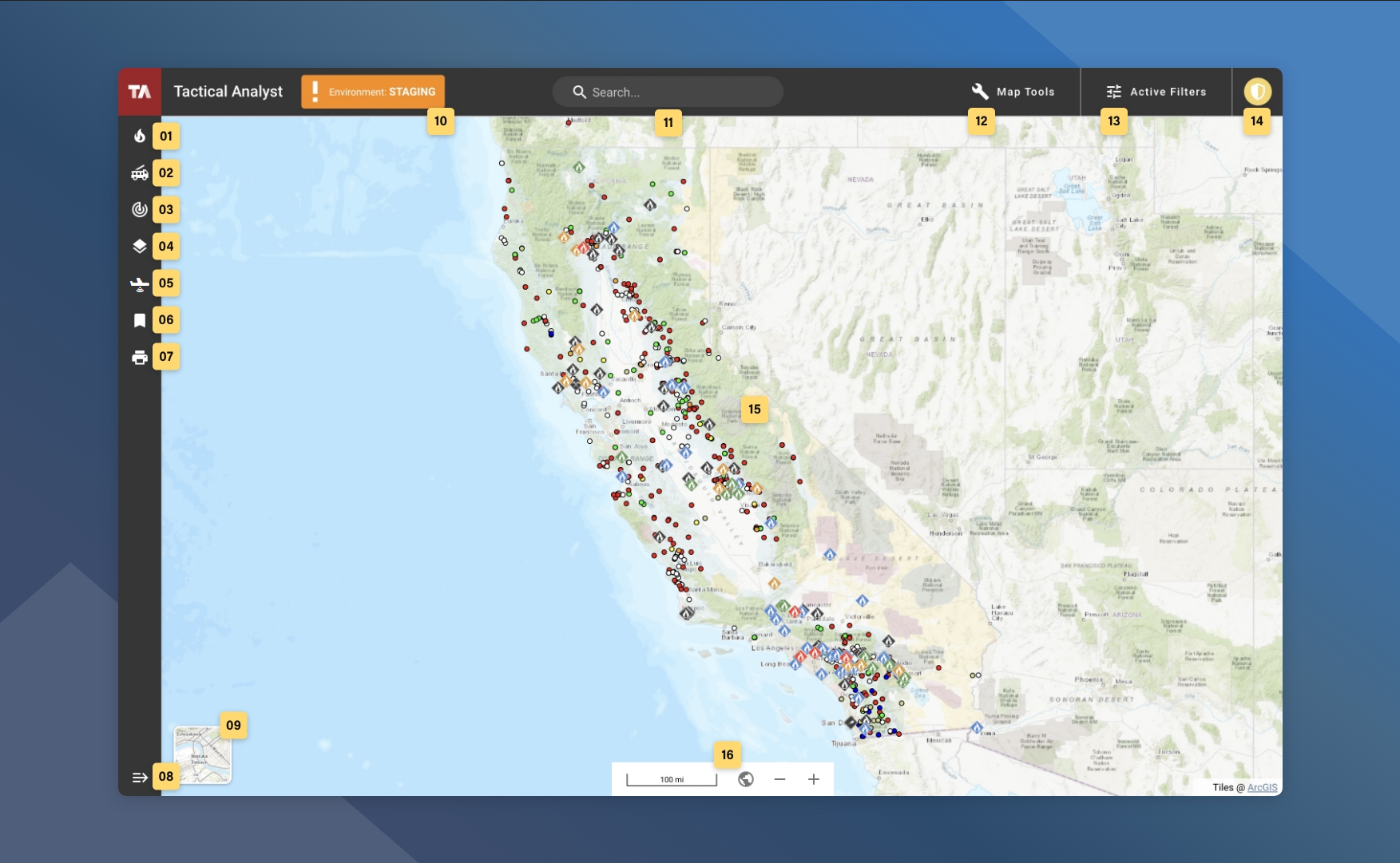Open the map layers panel icon
The width and height of the screenshot is (1400, 863).
(x=140, y=247)
